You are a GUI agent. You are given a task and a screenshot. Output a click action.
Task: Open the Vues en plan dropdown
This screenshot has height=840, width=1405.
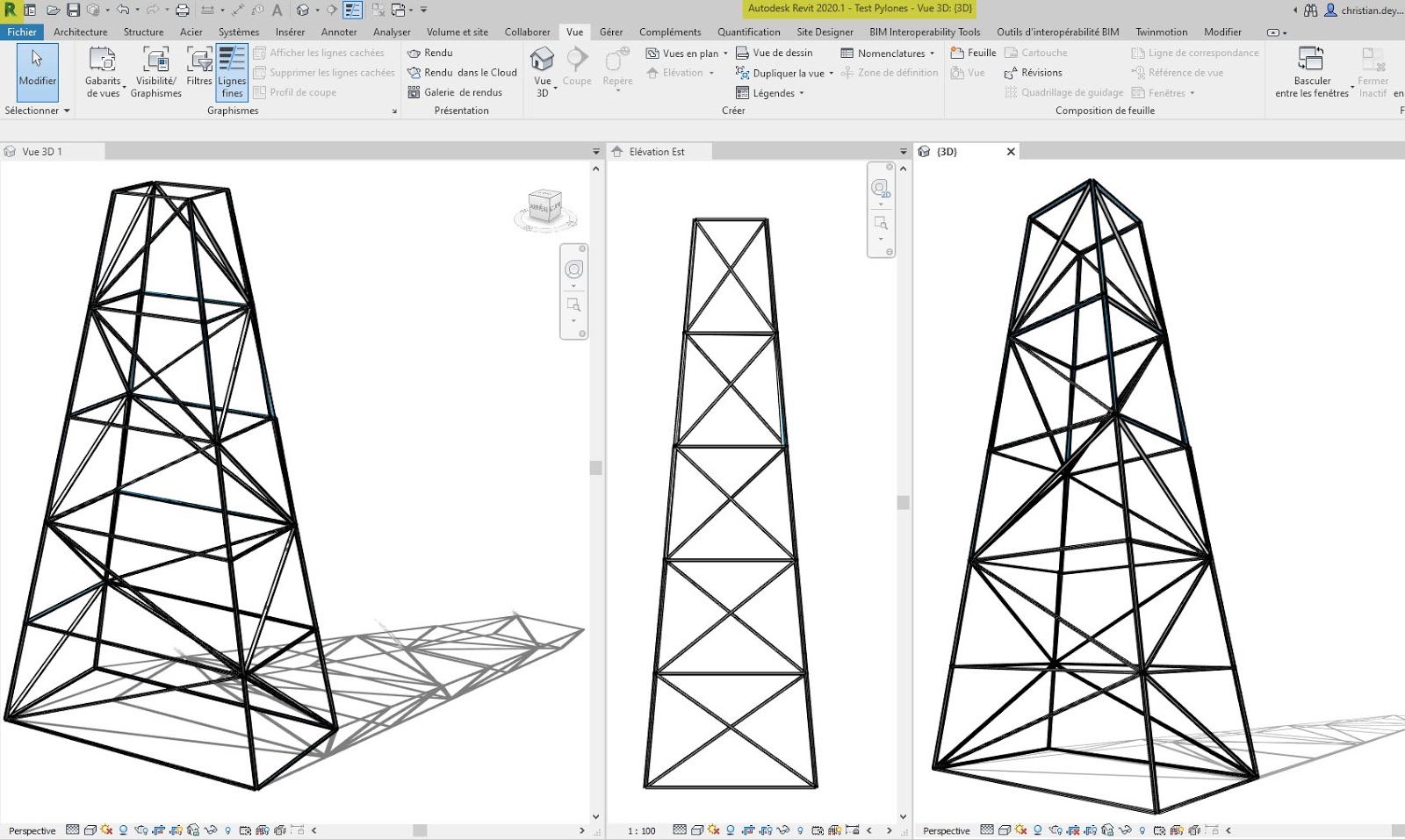click(x=727, y=53)
